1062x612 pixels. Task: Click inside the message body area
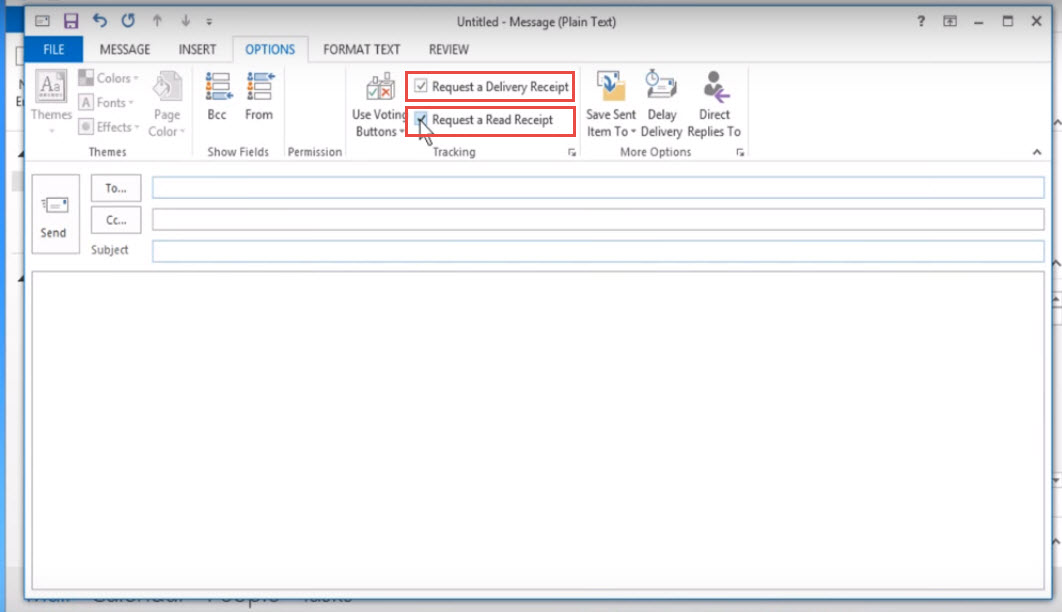538,430
